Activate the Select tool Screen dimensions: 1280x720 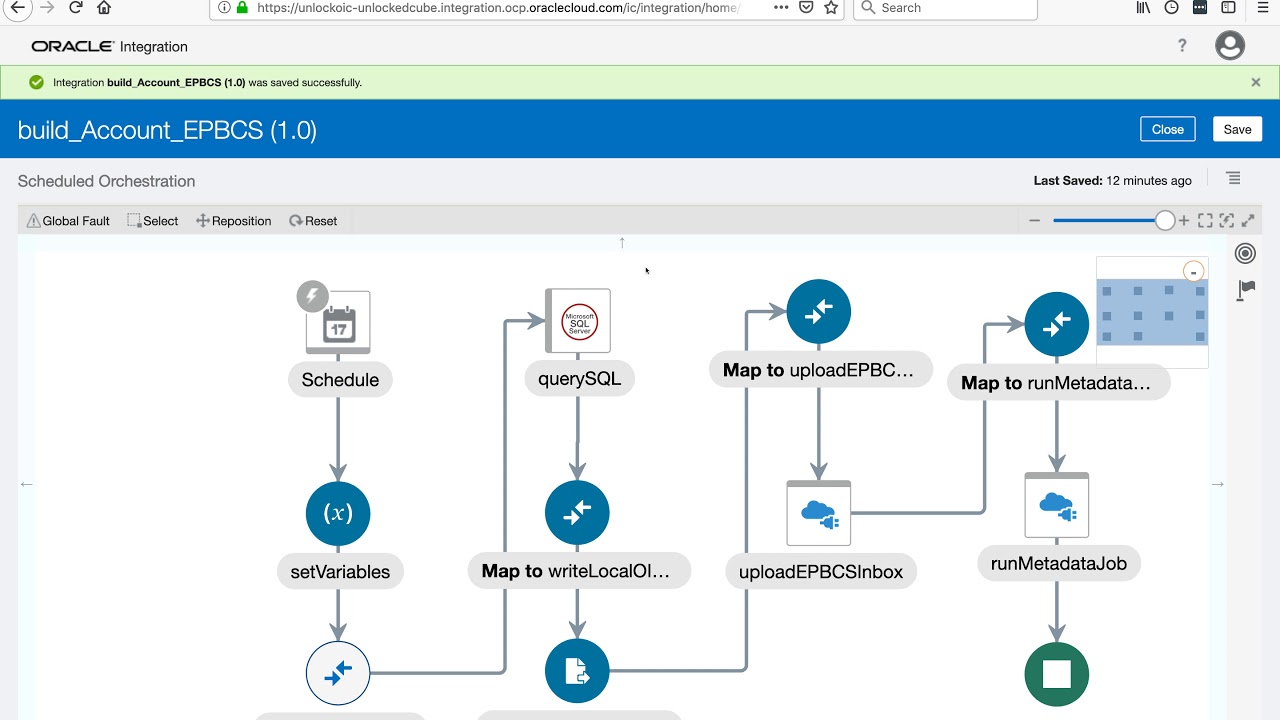(x=152, y=221)
